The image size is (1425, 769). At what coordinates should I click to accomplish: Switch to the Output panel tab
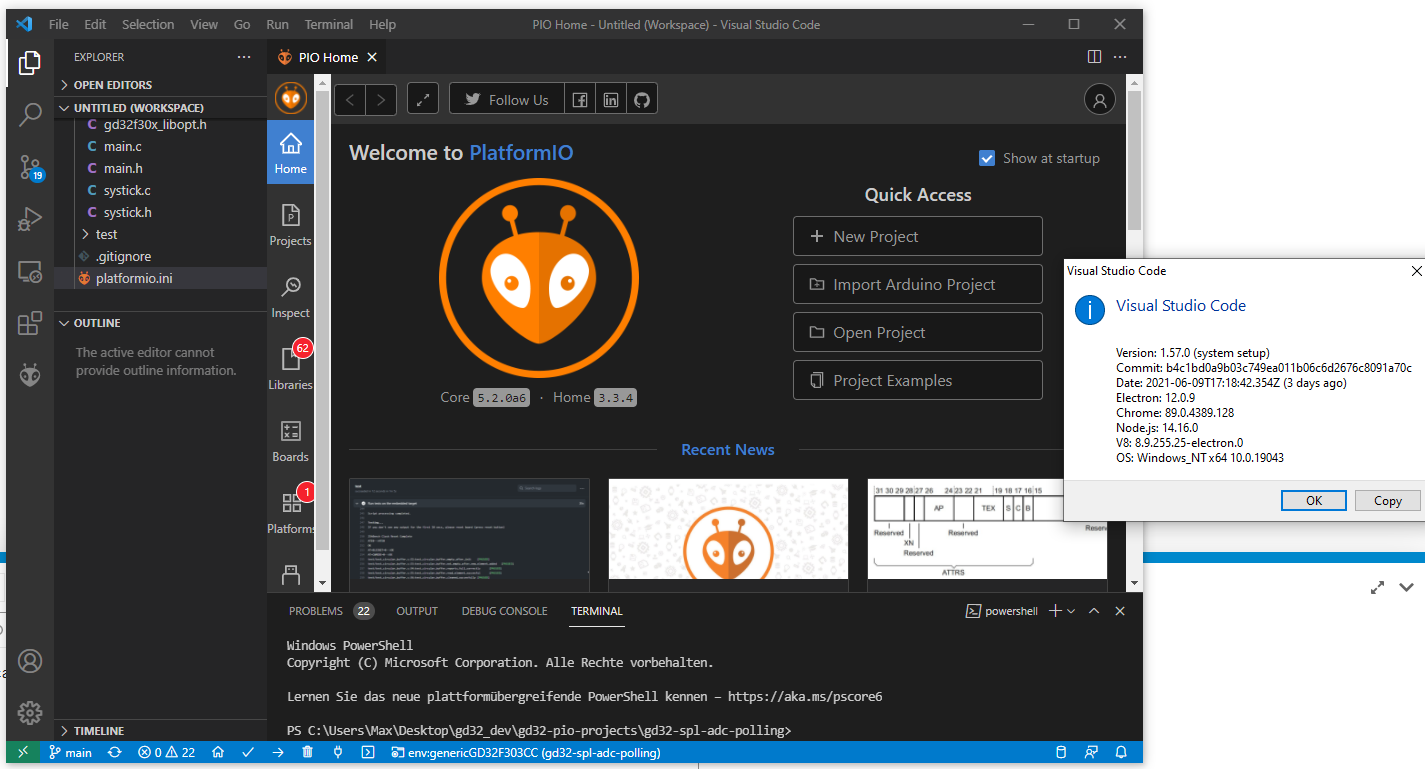coord(417,611)
